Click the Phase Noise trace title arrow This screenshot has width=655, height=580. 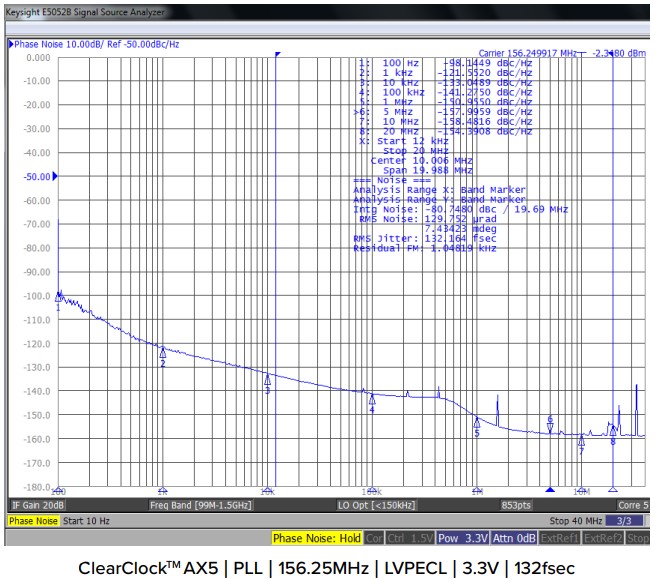(11, 44)
